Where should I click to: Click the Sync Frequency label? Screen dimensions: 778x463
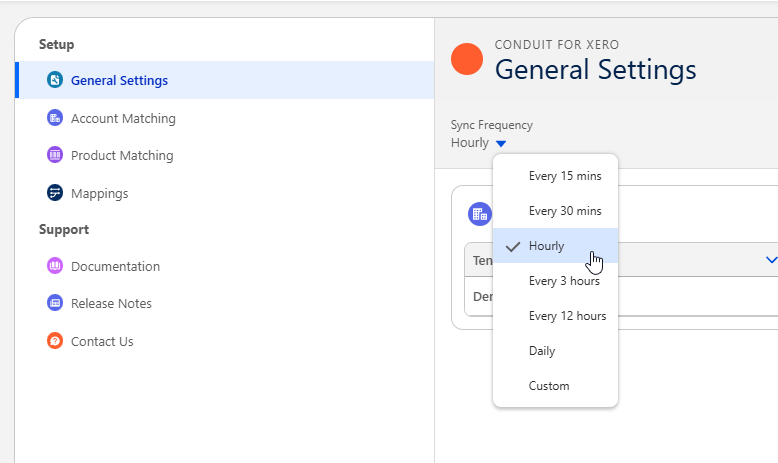pyautogui.click(x=492, y=125)
